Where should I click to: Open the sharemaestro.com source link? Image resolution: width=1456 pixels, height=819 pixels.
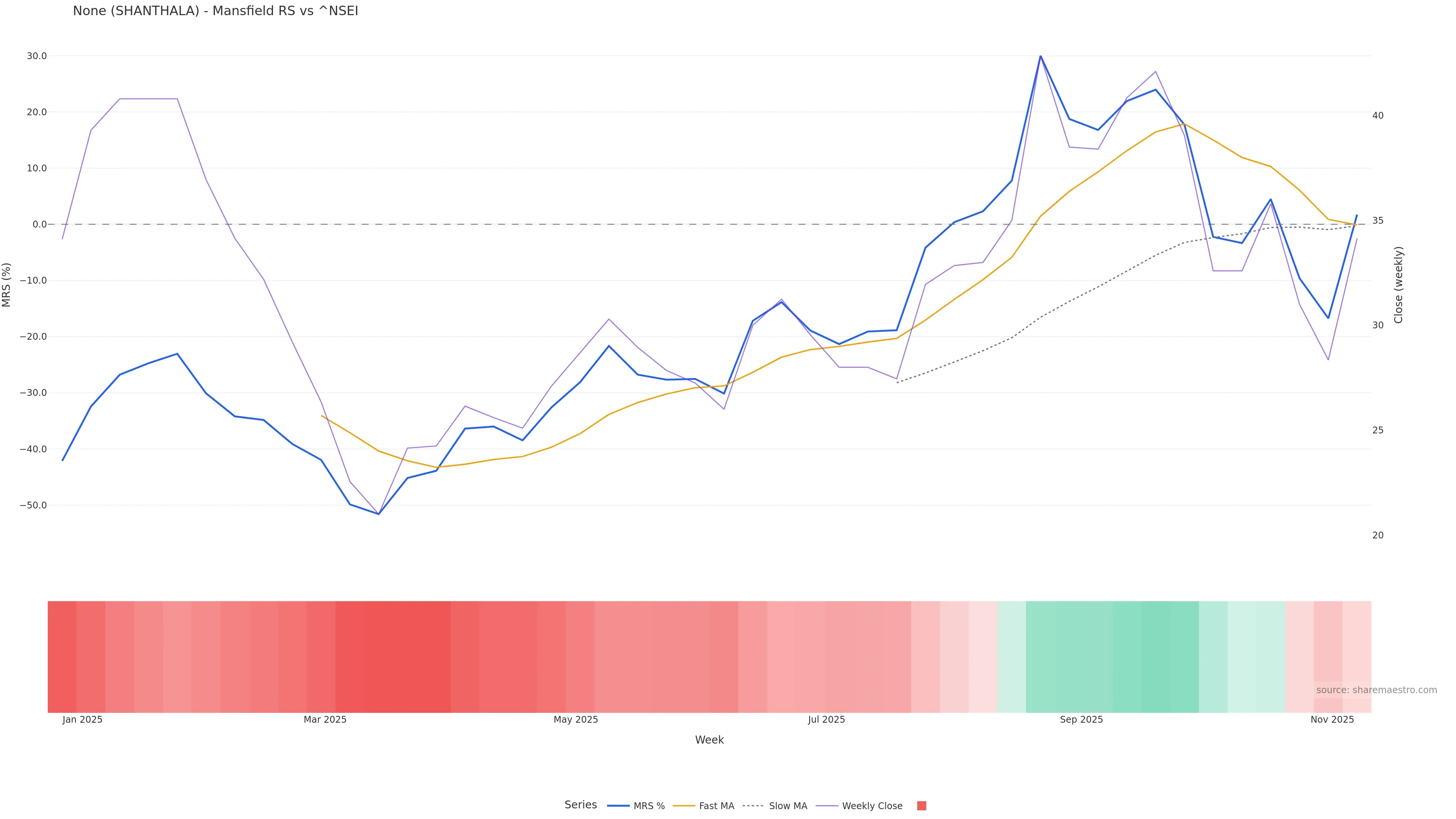click(x=1376, y=690)
